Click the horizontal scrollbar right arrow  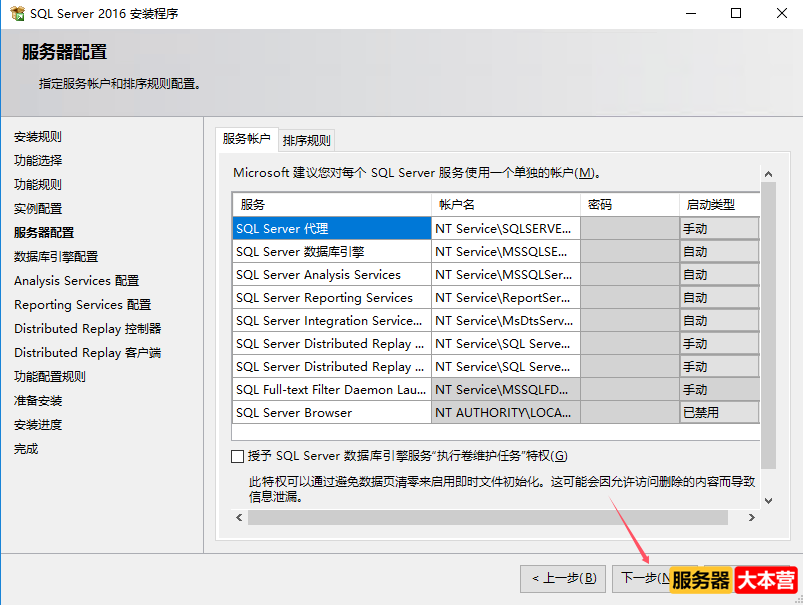coord(750,517)
